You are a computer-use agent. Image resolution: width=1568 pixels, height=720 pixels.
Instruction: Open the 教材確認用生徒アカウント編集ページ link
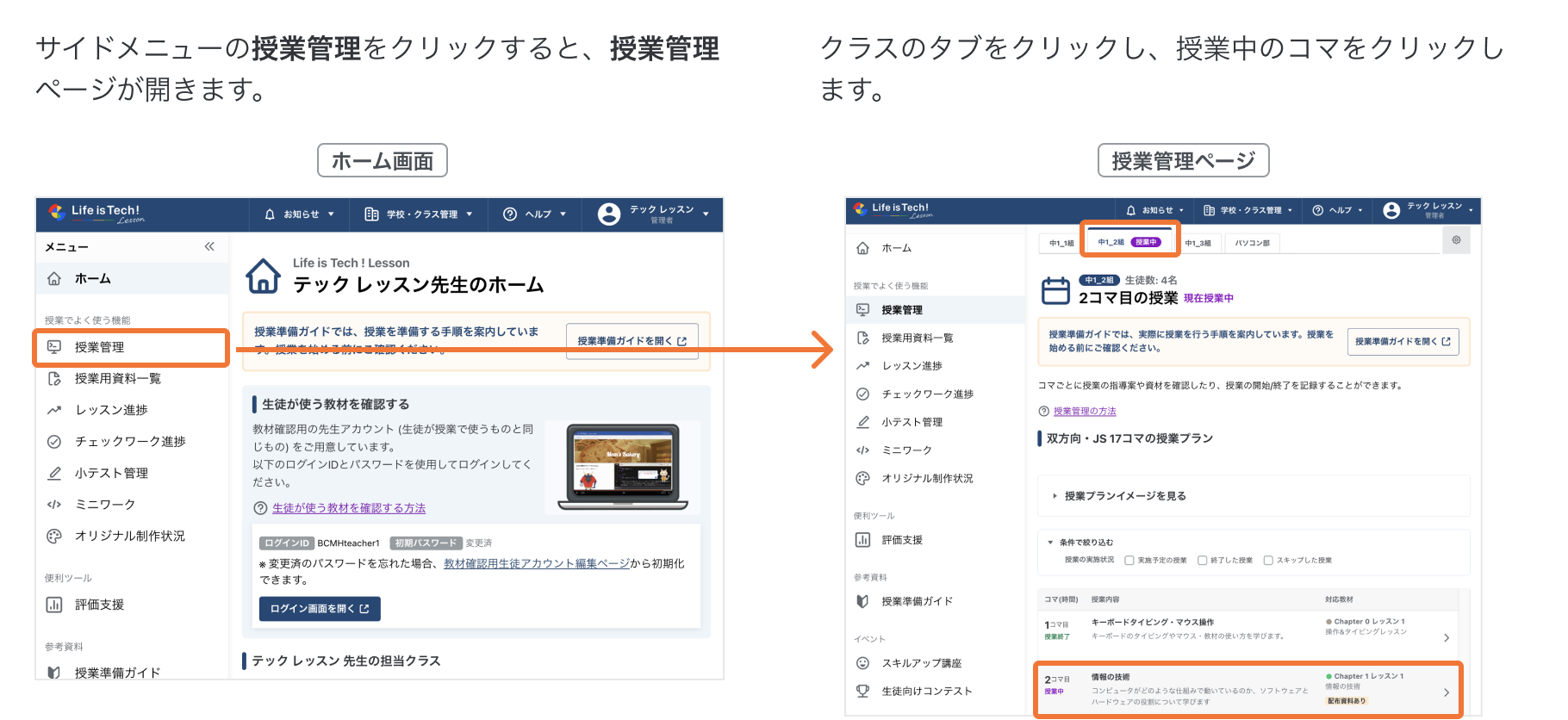coord(536,563)
